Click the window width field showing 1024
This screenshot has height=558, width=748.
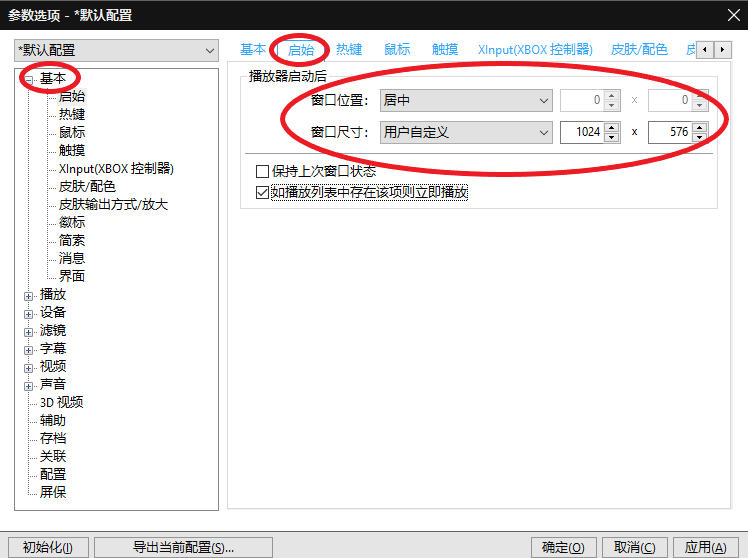pyautogui.click(x=582, y=132)
